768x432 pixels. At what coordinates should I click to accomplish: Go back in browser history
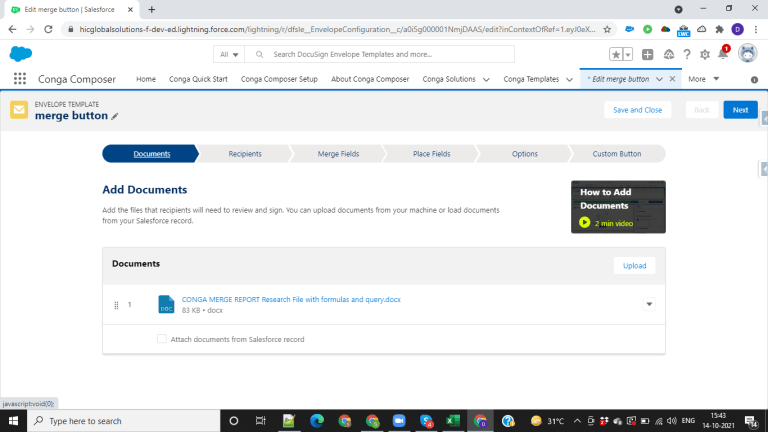coord(12,29)
